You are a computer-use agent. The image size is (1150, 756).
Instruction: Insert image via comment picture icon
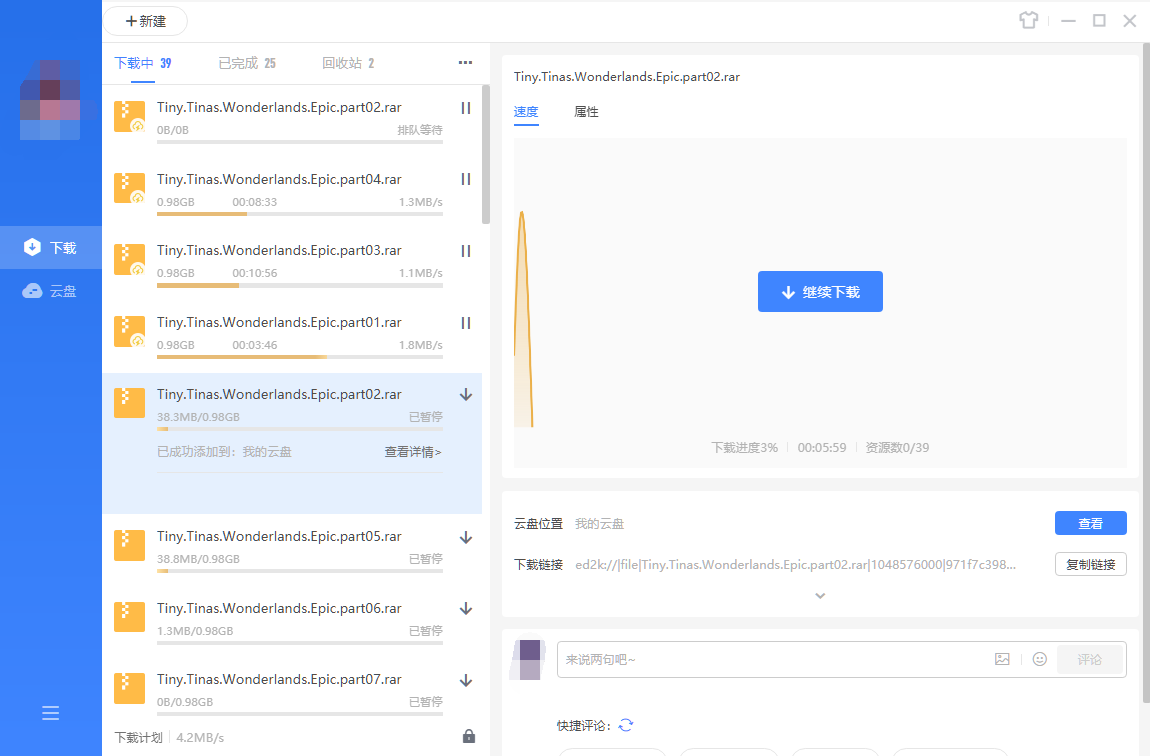(1002, 659)
